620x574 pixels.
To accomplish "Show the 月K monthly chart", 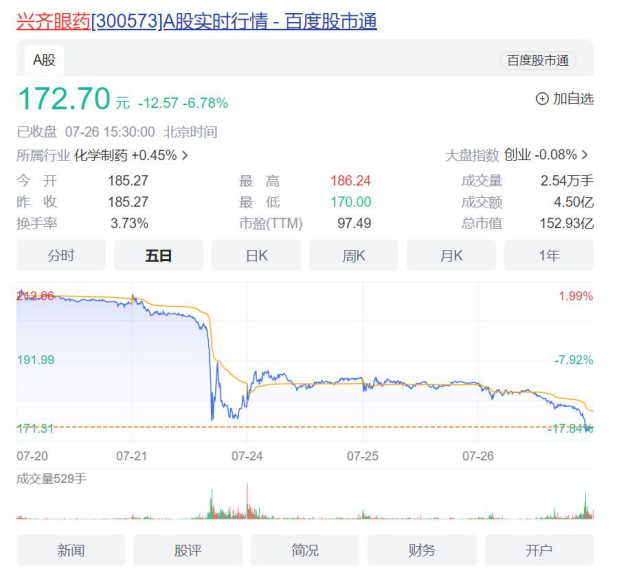I will tap(451, 256).
